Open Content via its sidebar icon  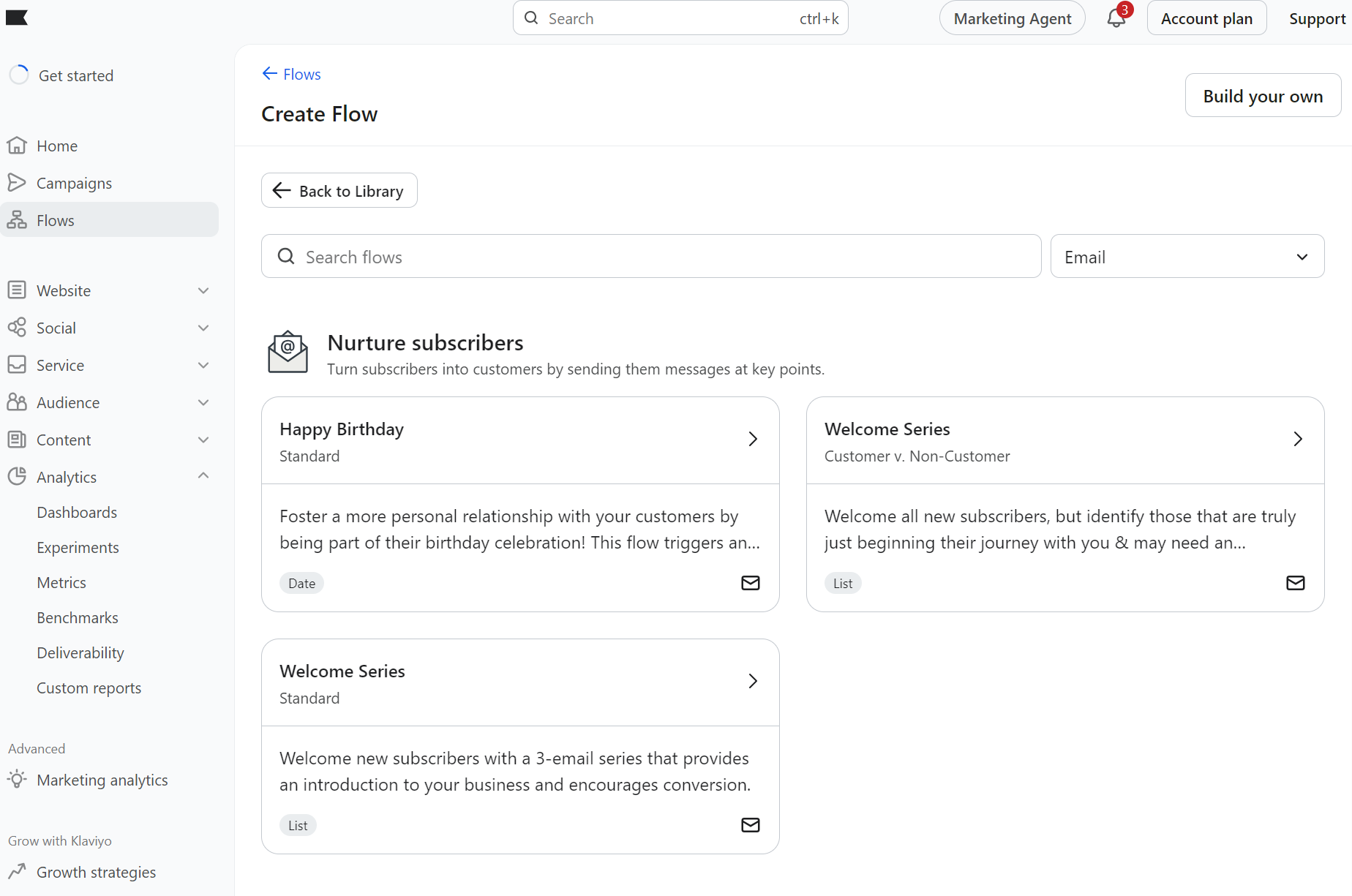[x=18, y=439]
